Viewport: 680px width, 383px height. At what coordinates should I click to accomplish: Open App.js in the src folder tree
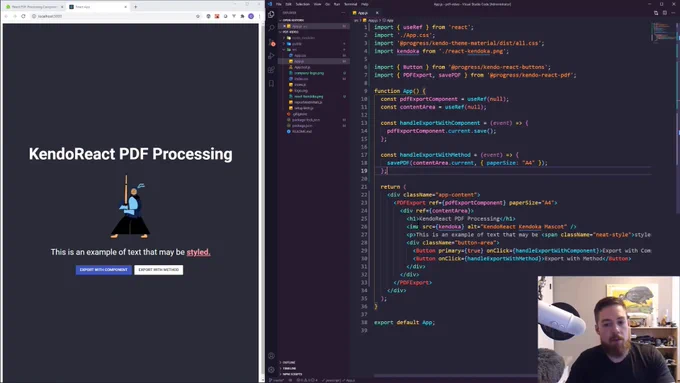tap(314, 61)
